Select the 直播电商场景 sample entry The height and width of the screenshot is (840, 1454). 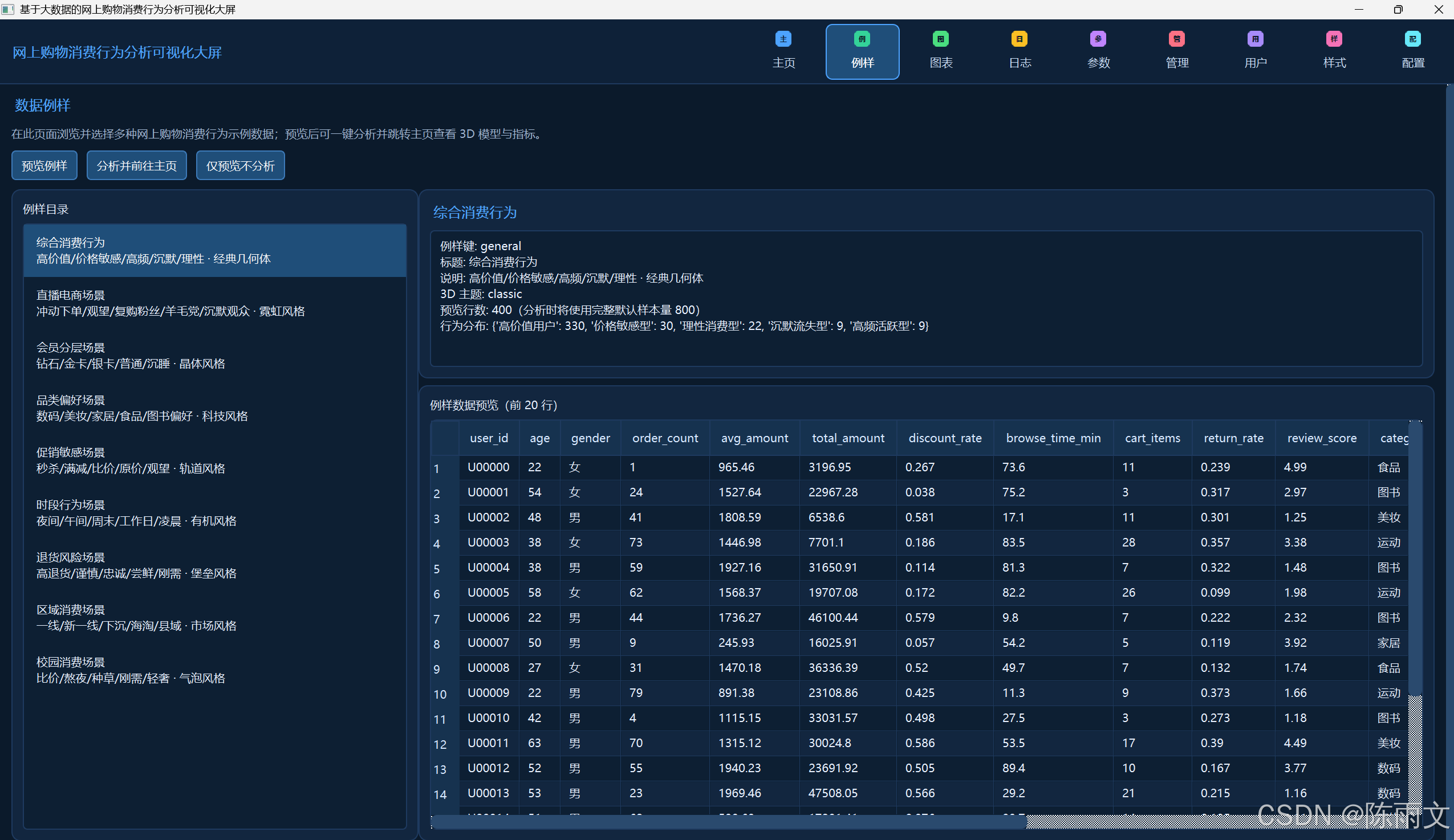pyautogui.click(x=214, y=303)
